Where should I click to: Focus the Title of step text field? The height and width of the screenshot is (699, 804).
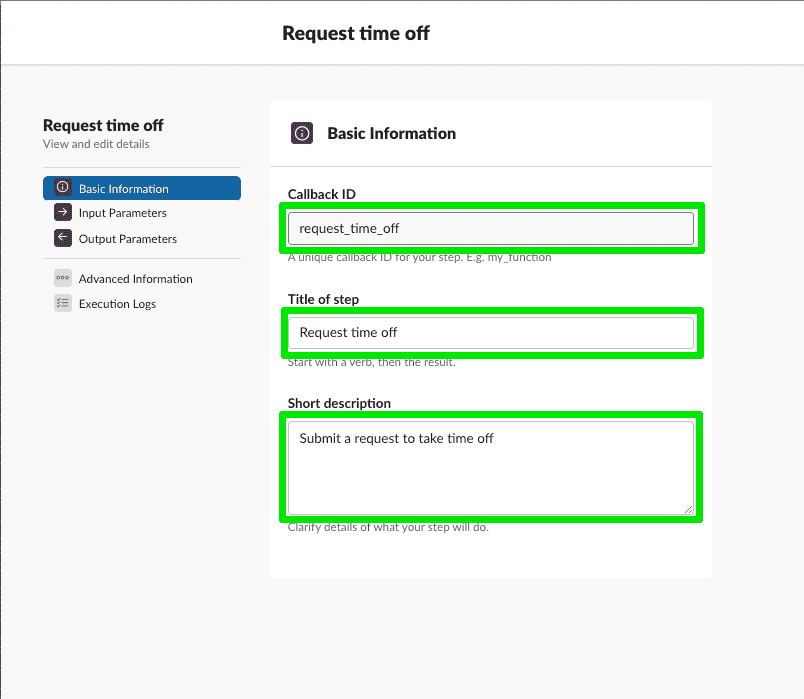pyautogui.click(x=490, y=332)
